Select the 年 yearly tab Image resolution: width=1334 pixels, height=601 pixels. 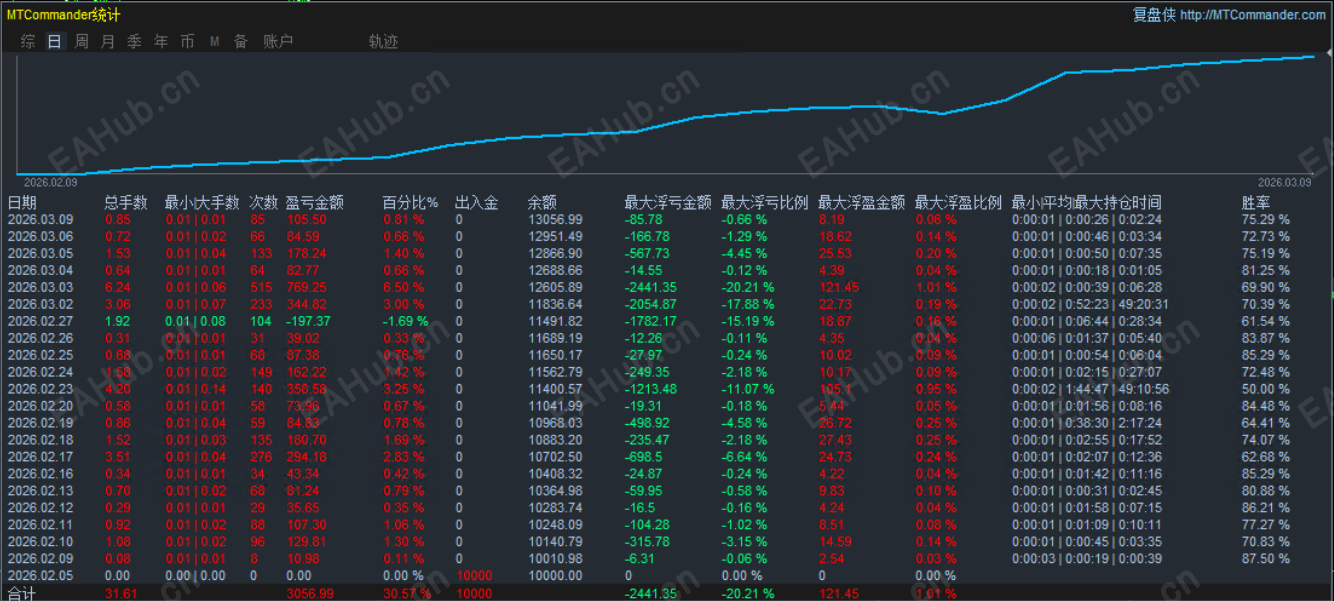[161, 41]
